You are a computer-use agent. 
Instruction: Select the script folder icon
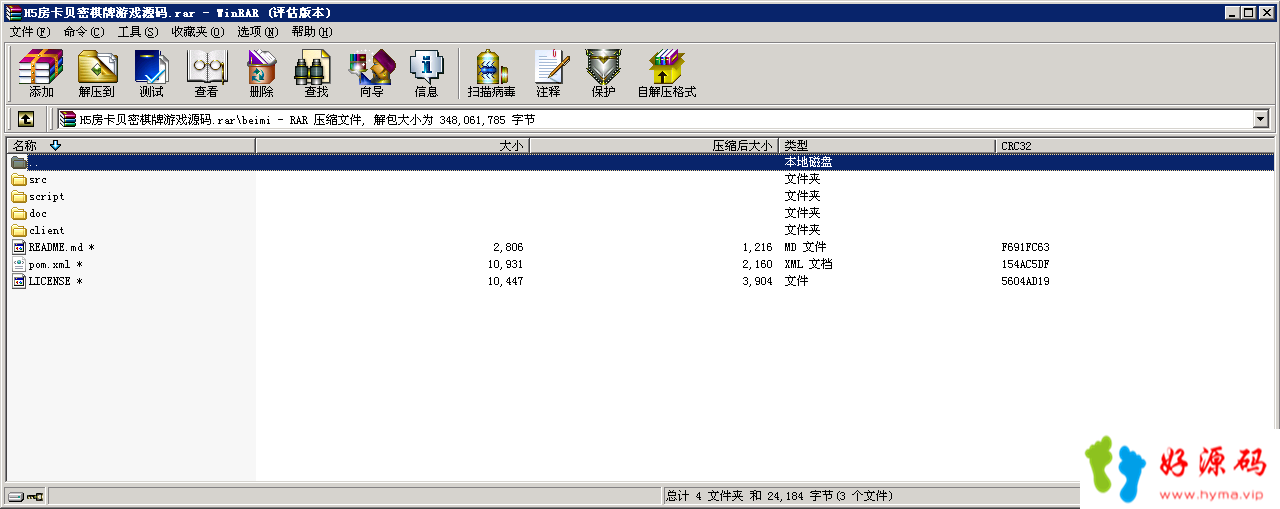click(19, 197)
